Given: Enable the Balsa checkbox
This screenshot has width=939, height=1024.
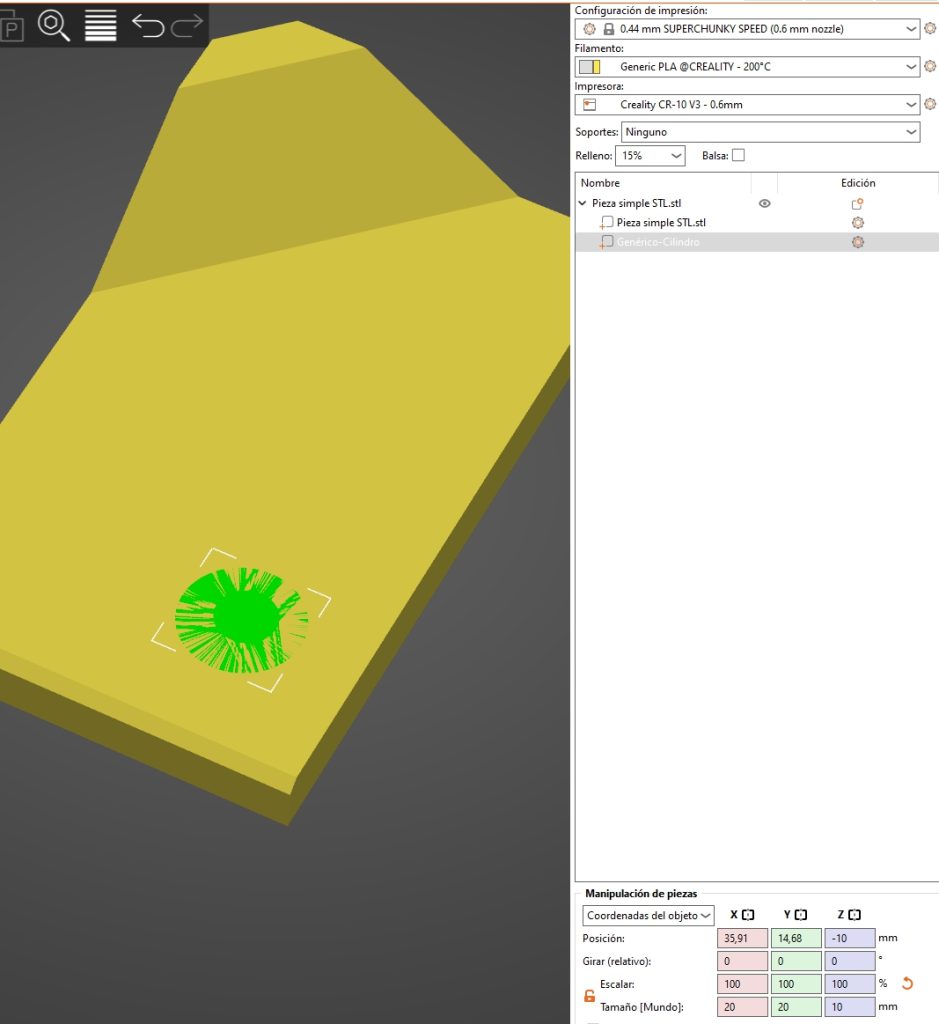Looking at the screenshot, I should 738,155.
